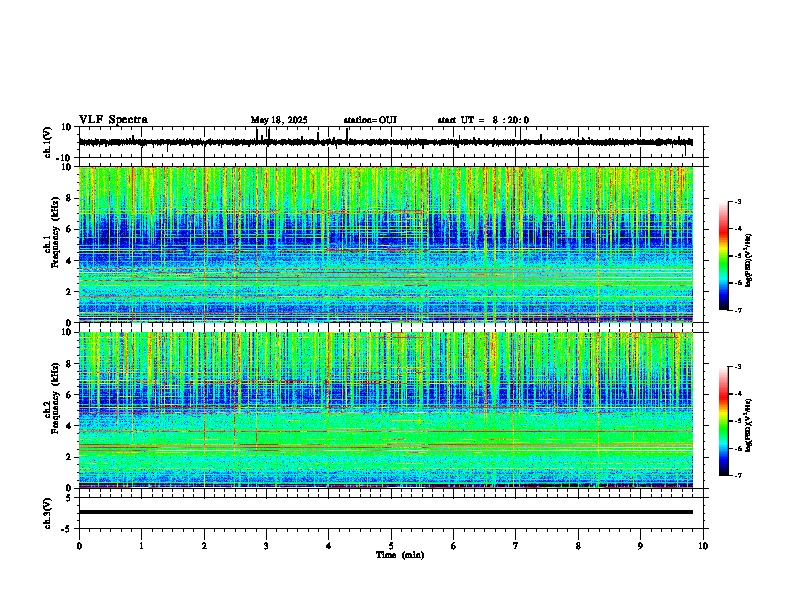The height and width of the screenshot is (612, 792).
Task: Click the date "May 18, 2025"
Action: pyautogui.click(x=279, y=120)
